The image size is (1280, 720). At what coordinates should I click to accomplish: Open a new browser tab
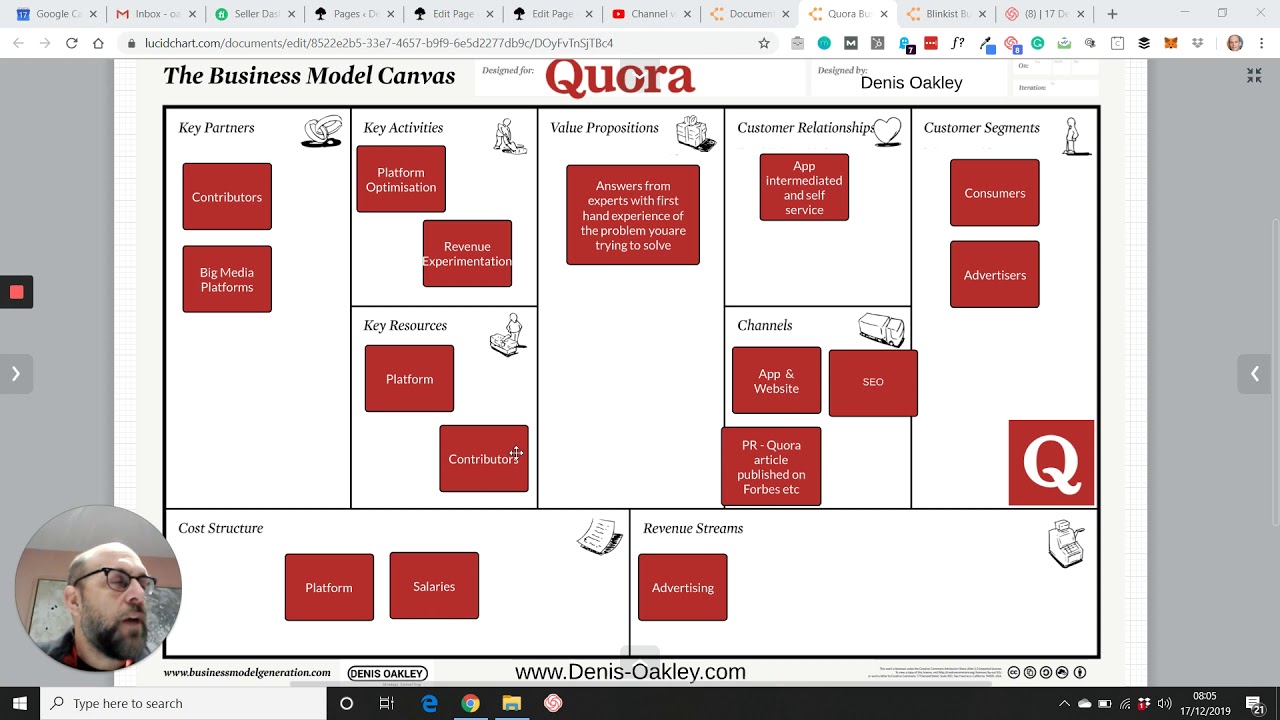click(1112, 14)
